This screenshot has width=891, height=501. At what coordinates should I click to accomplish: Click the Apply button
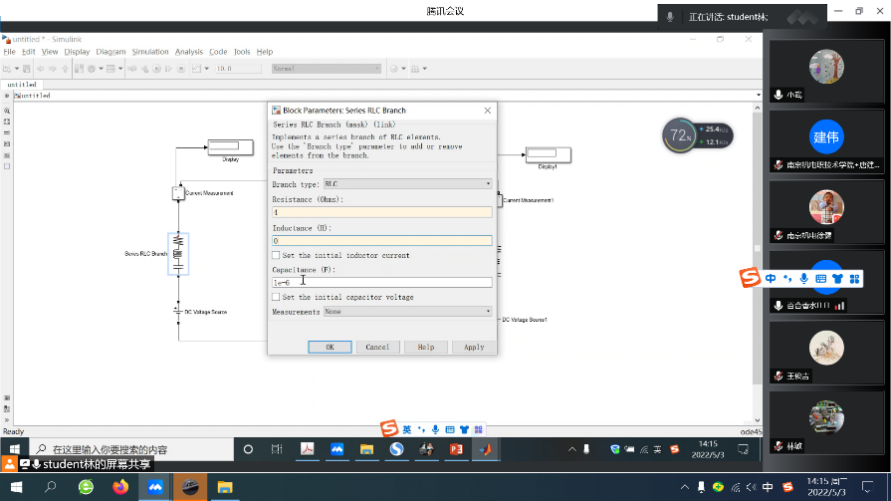[x=473, y=347]
